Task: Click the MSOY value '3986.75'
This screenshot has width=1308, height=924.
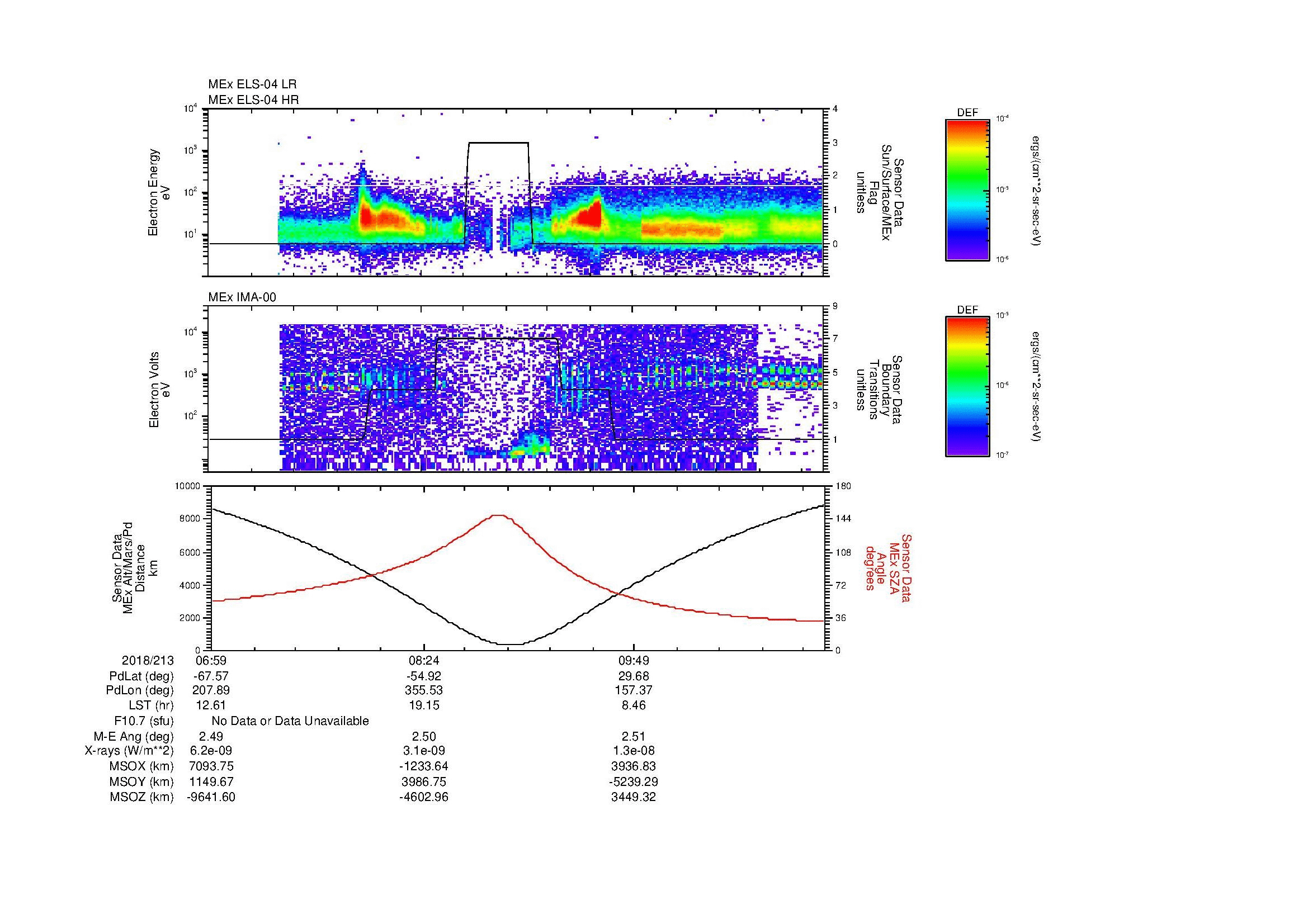Action: pos(424,781)
